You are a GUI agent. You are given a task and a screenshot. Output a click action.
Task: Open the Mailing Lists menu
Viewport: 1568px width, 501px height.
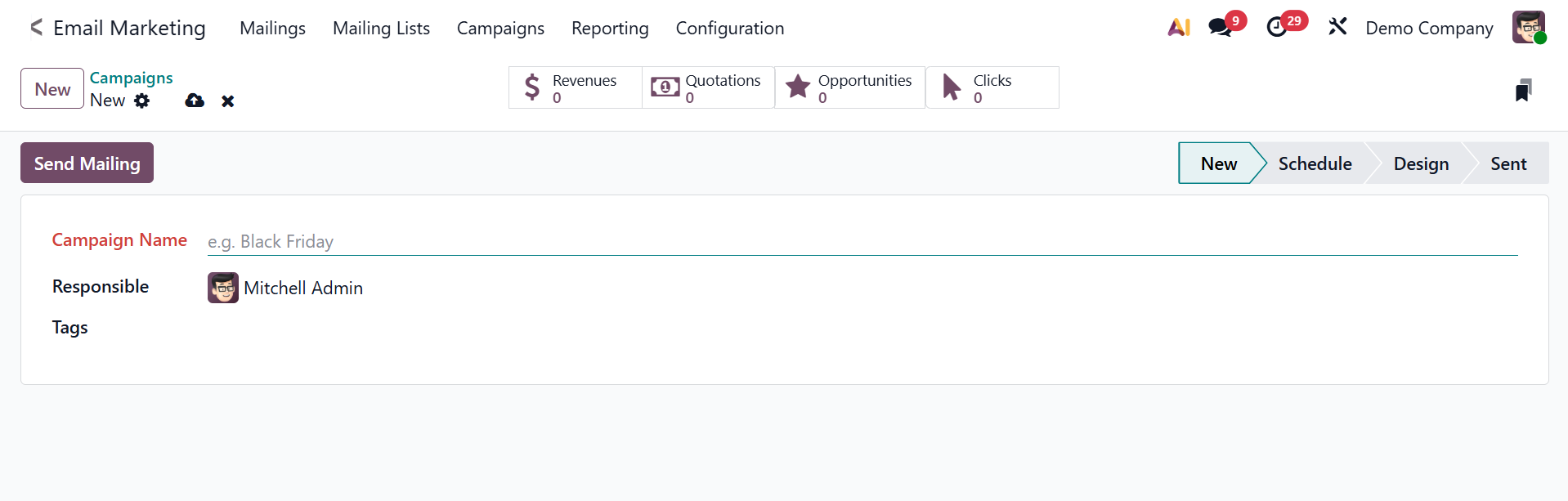(x=381, y=29)
